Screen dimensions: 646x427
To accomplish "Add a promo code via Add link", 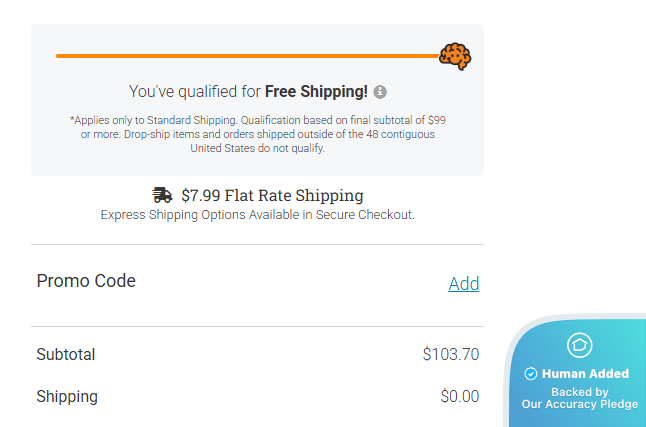I will [x=463, y=284].
